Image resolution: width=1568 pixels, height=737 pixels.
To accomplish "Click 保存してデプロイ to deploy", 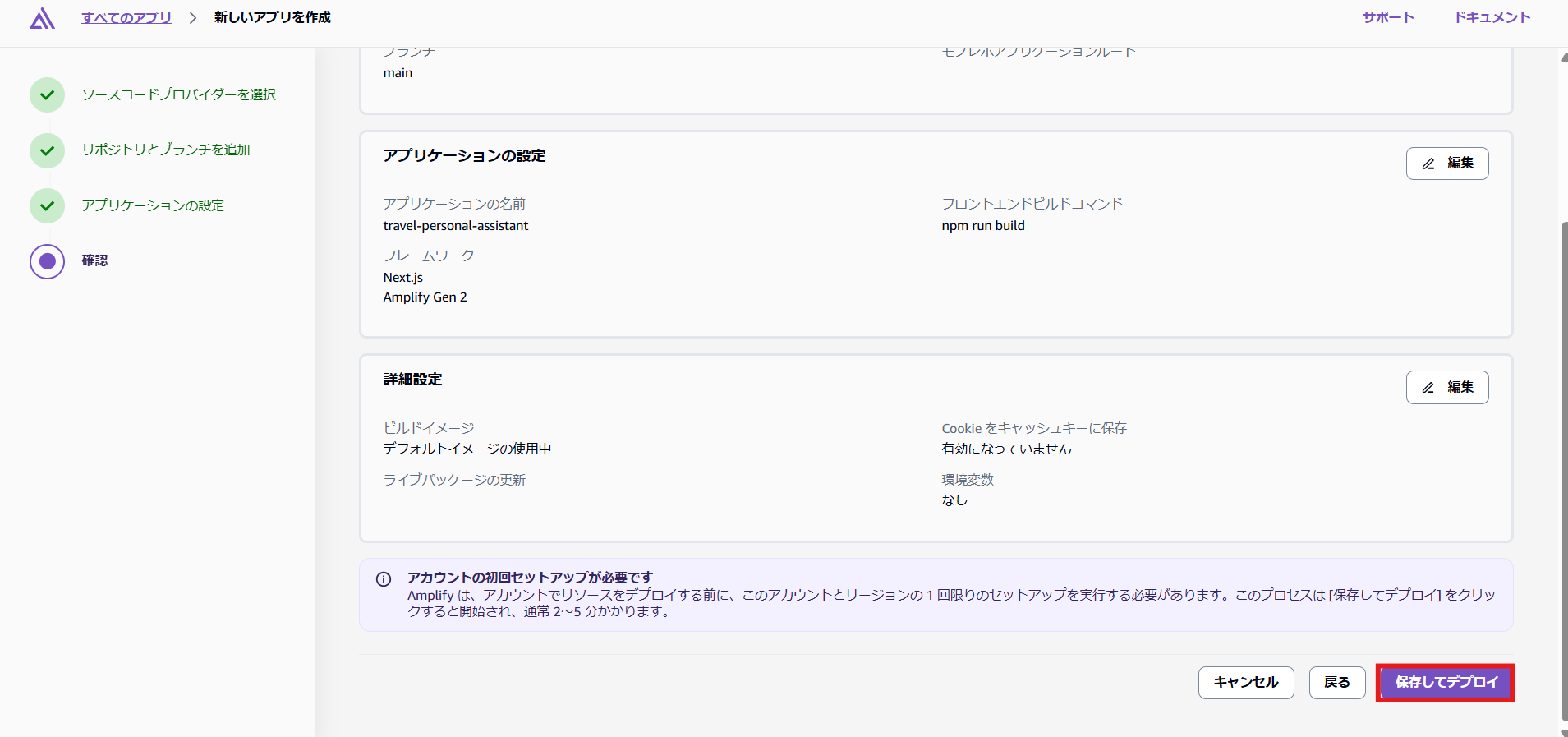I will pos(1446,683).
